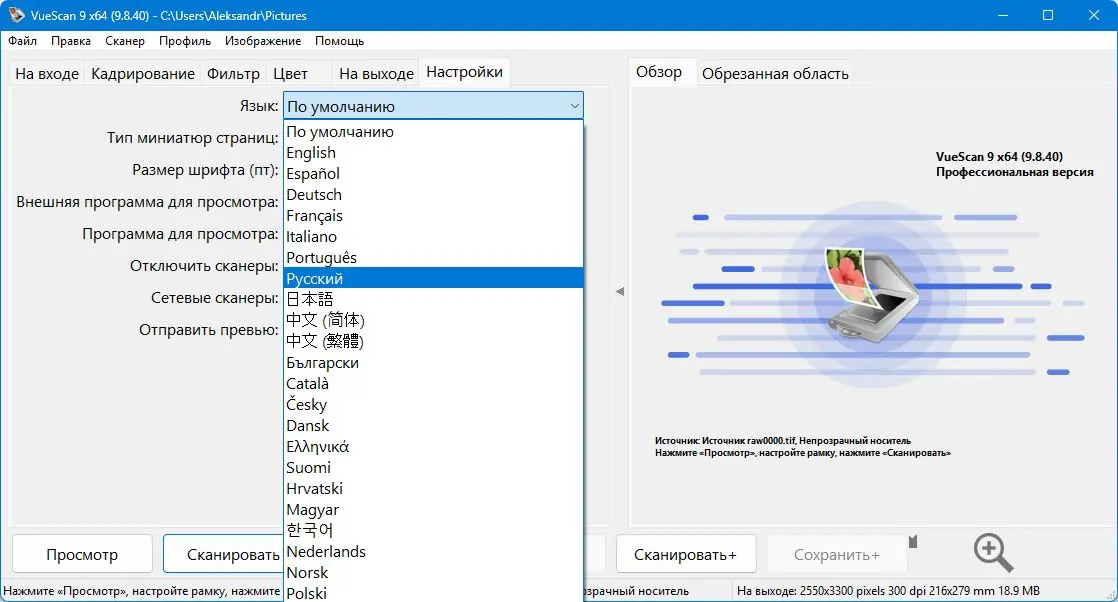Click the panel collapse arrow splitter
1118x602 pixels.
click(620, 291)
